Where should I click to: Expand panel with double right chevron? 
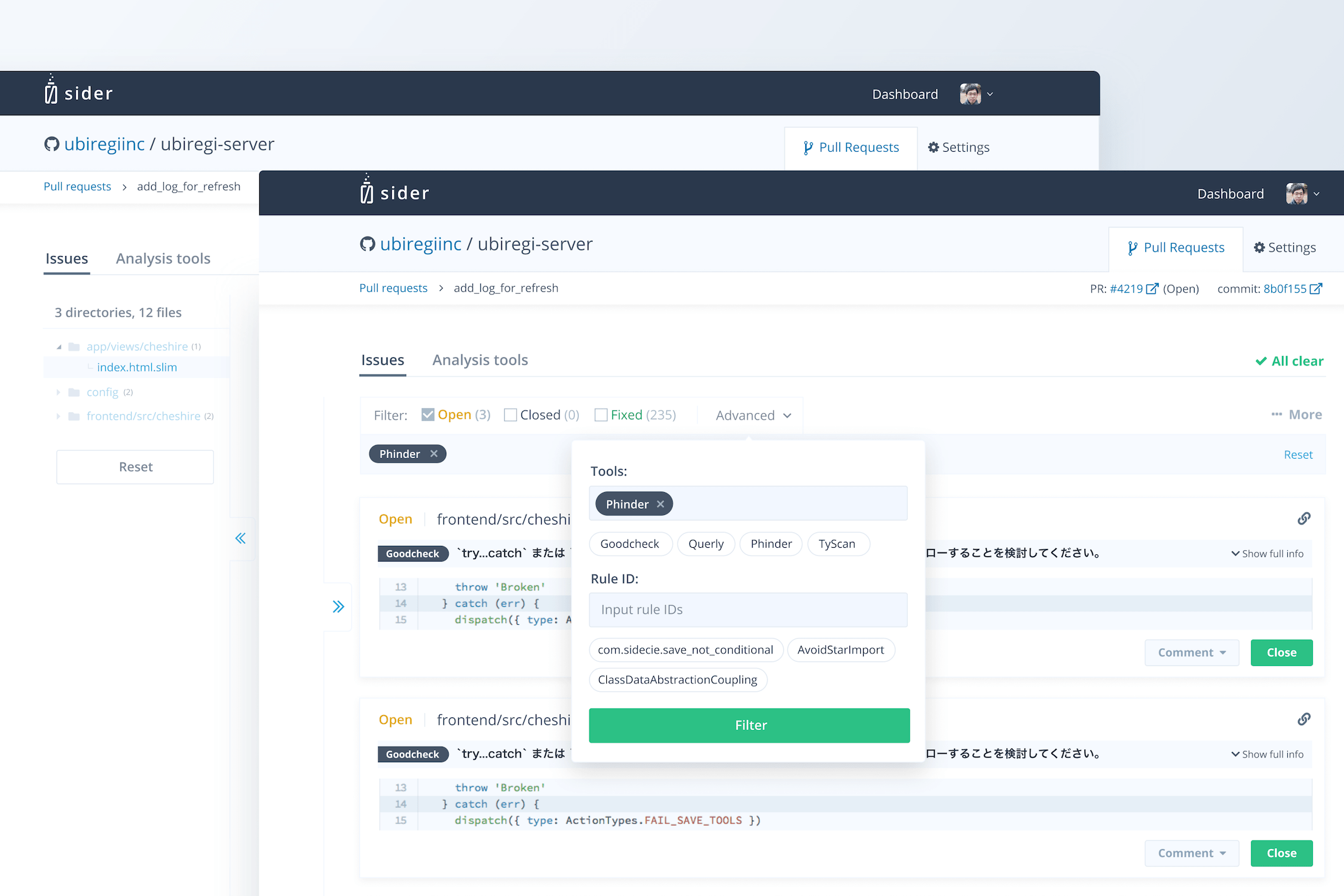338,607
